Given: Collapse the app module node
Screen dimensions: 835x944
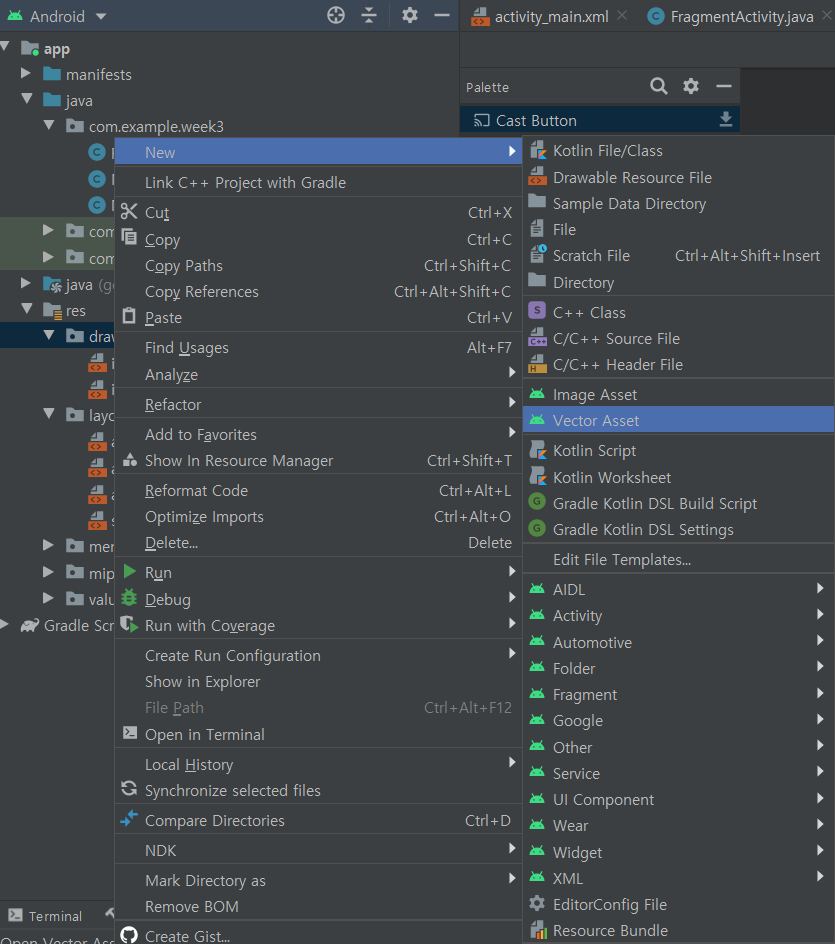Looking at the screenshot, I should tap(6, 47).
